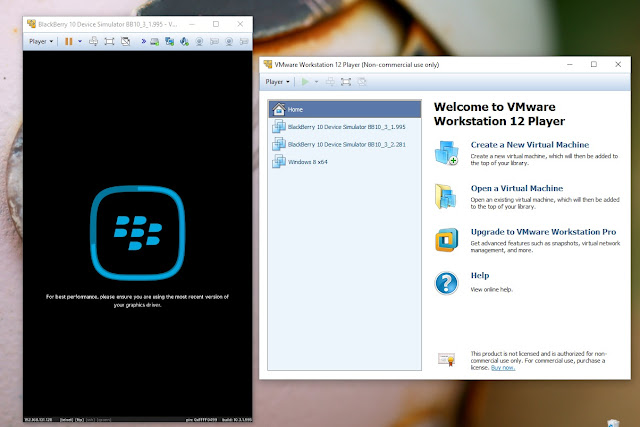The height and width of the screenshot is (427, 640).
Task: Toggle Unity mode in the simulator toolbar
Action: pyautogui.click(x=125, y=41)
